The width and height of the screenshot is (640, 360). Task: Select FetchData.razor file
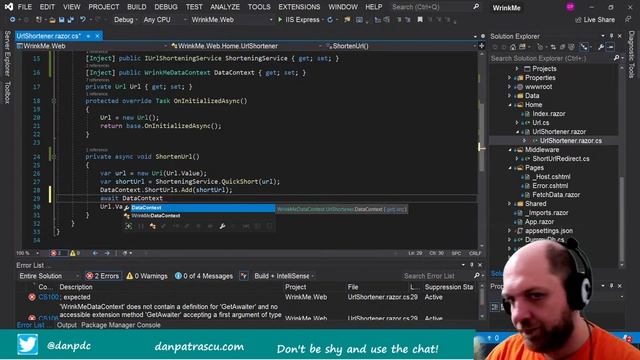point(556,195)
